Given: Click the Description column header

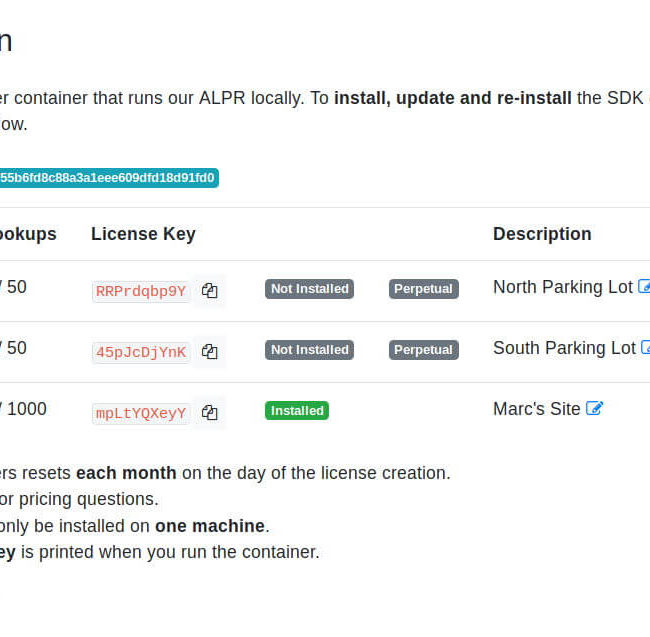Looking at the screenshot, I should [542, 234].
